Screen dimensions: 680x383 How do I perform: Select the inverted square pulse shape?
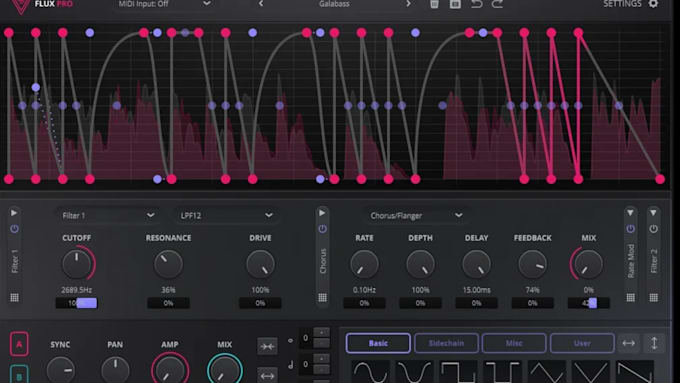[x=503, y=372]
